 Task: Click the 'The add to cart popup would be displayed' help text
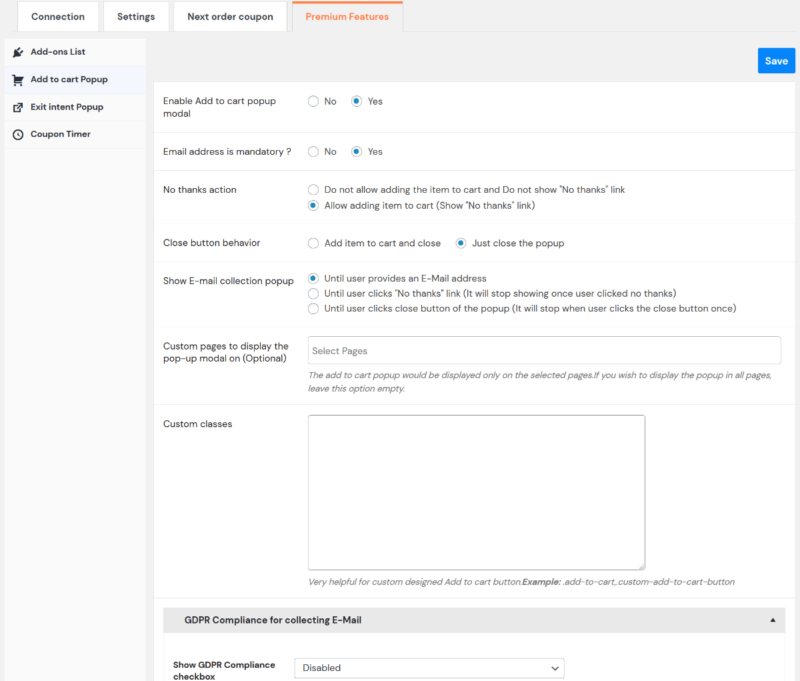tap(540, 382)
